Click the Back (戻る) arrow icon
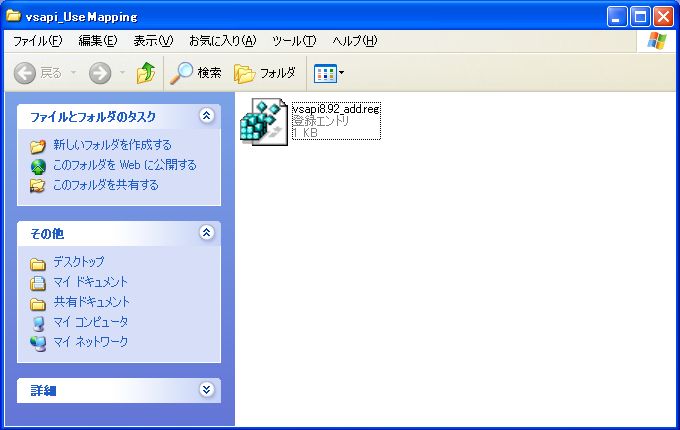 click(x=25, y=73)
